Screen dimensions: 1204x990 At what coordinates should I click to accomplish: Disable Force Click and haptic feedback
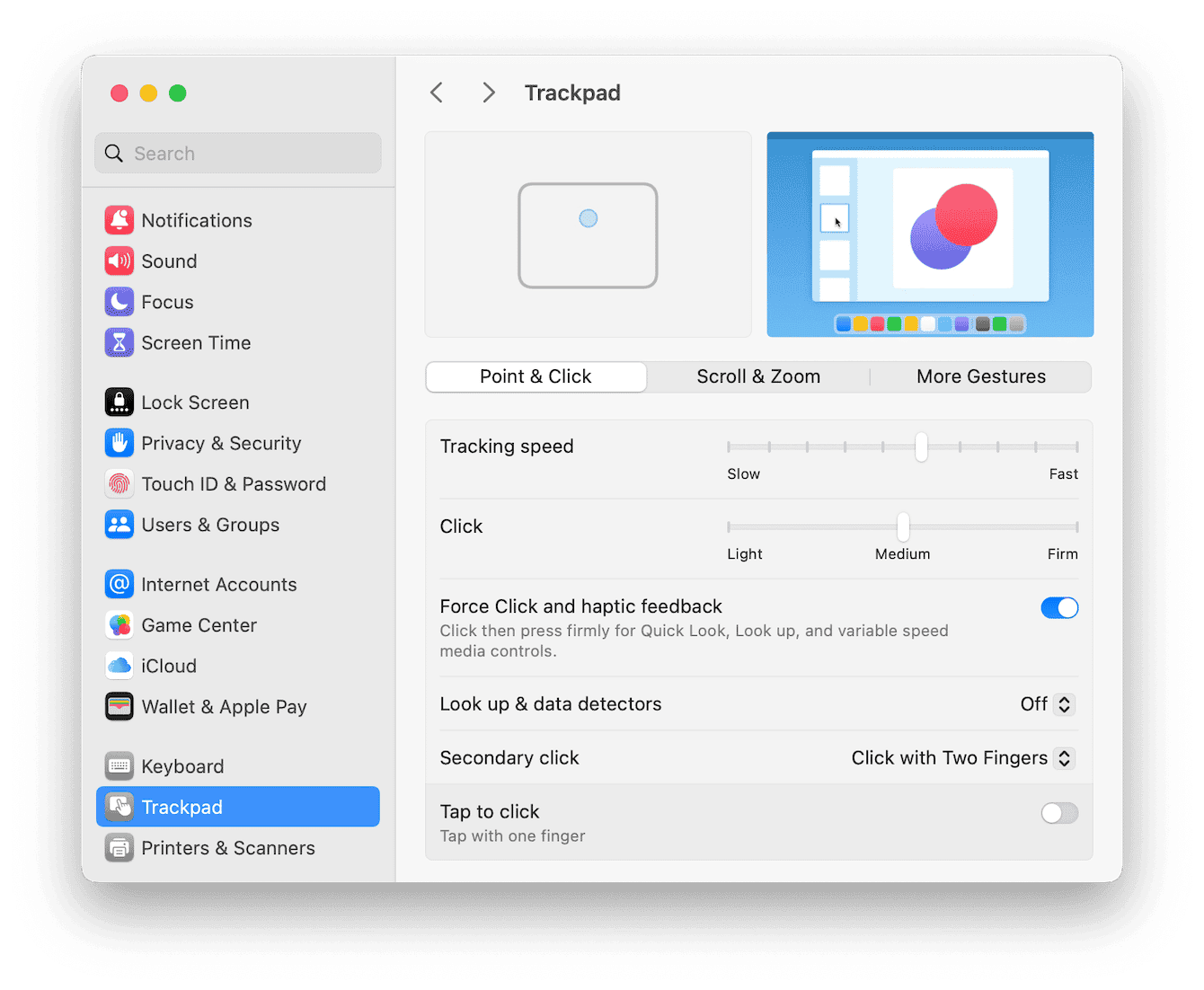1059,607
